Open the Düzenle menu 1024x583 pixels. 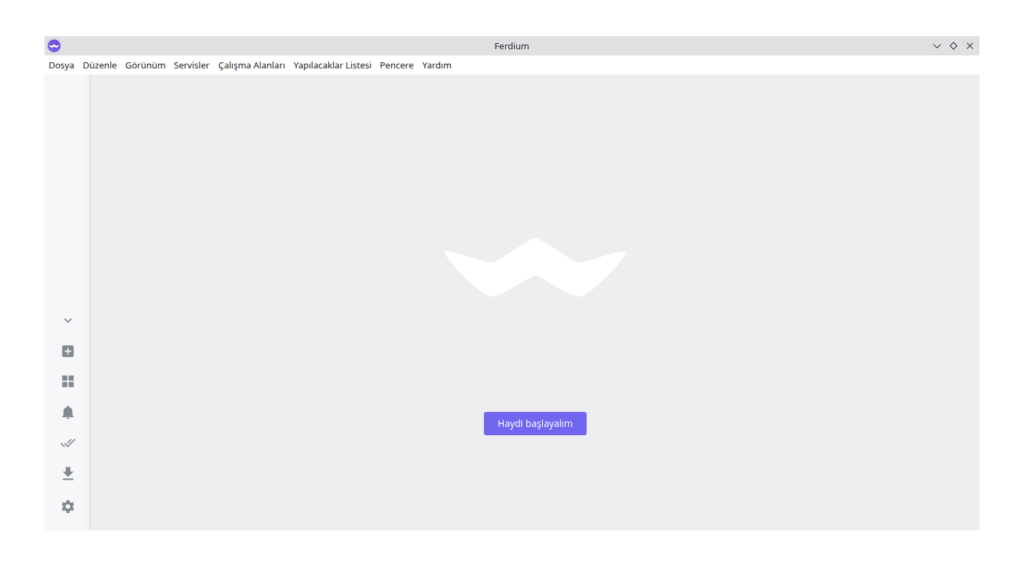[x=100, y=65]
